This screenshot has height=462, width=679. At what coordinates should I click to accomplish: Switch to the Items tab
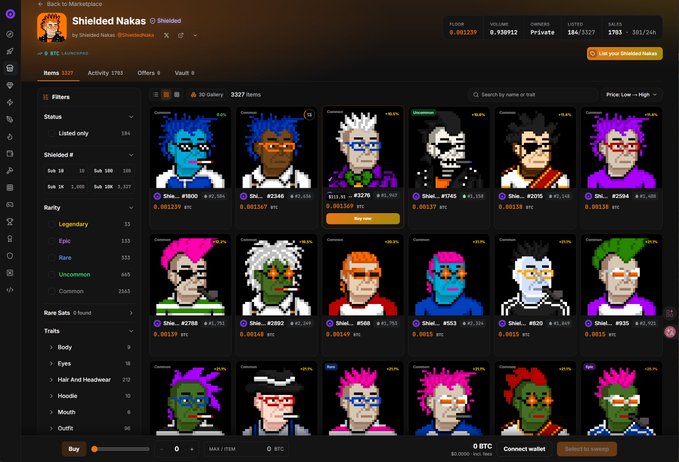tap(58, 73)
